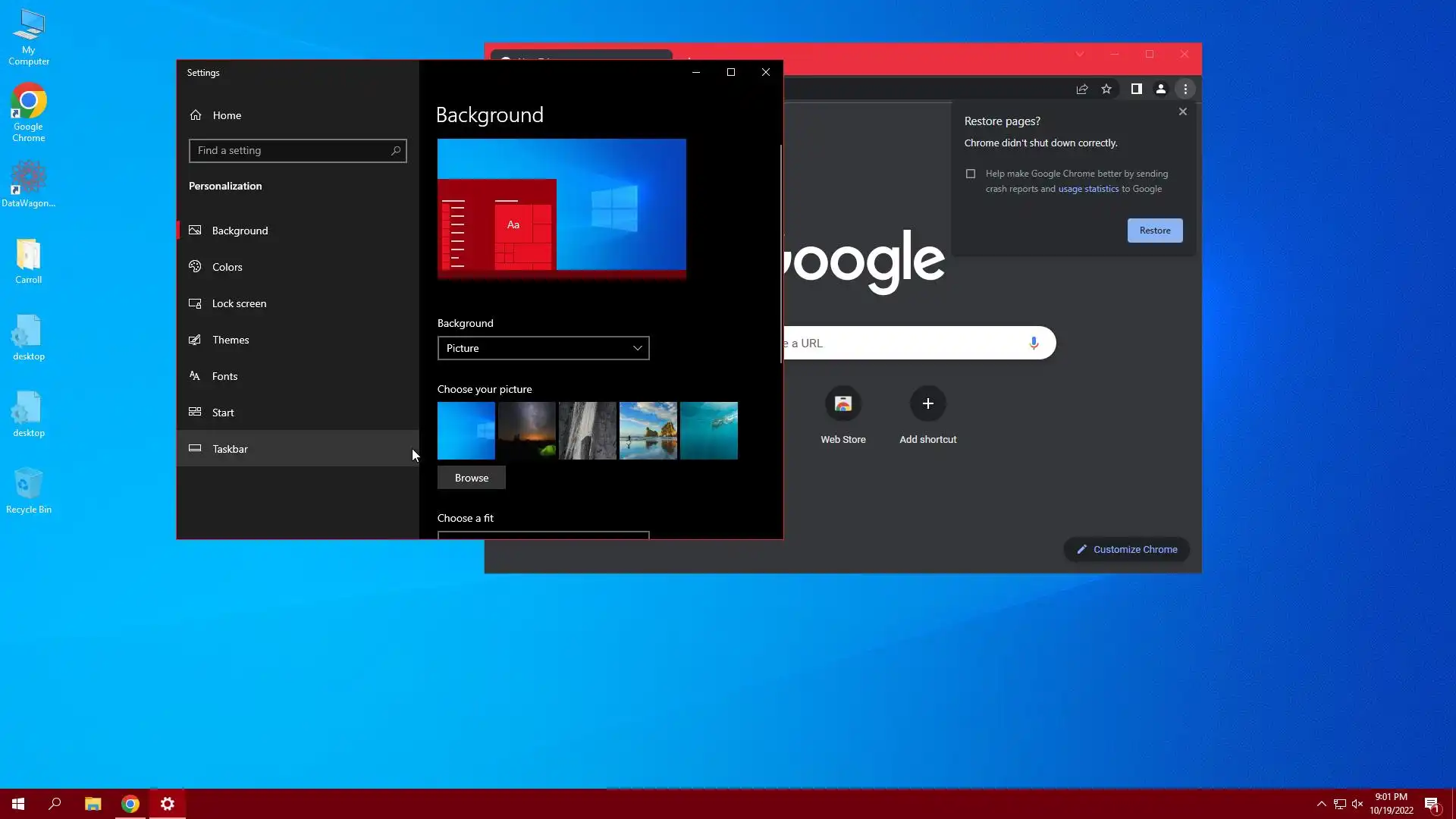Click the Restore button
The height and width of the screenshot is (819, 1456).
coord(1154,231)
